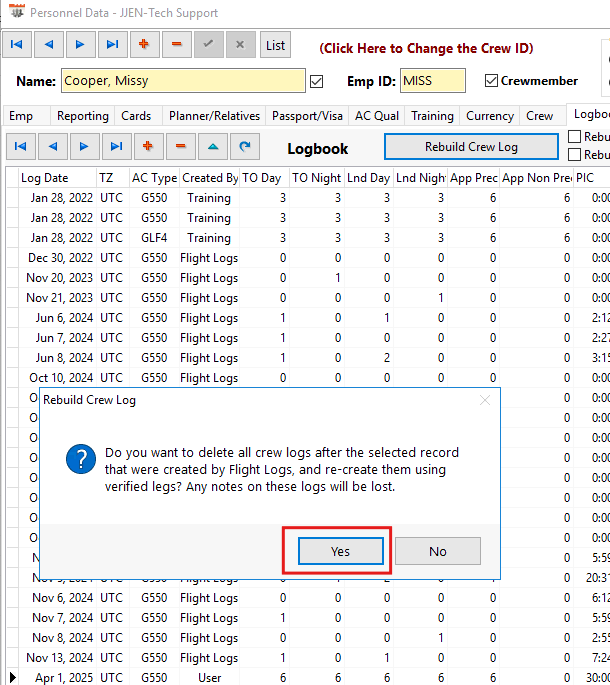Close the Rebuild Crew Log dialog

click(x=485, y=400)
